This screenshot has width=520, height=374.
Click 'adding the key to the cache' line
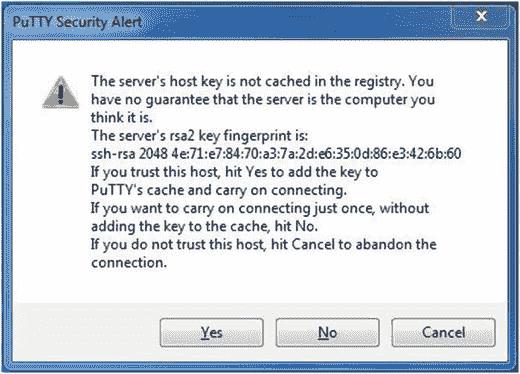coord(204,226)
